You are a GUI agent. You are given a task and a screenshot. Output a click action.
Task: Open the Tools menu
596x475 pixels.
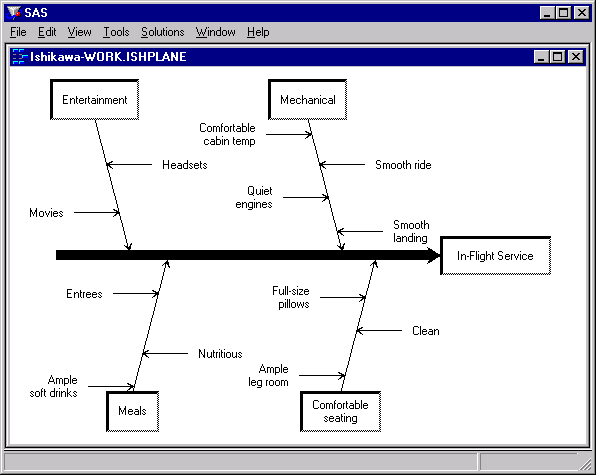[116, 32]
